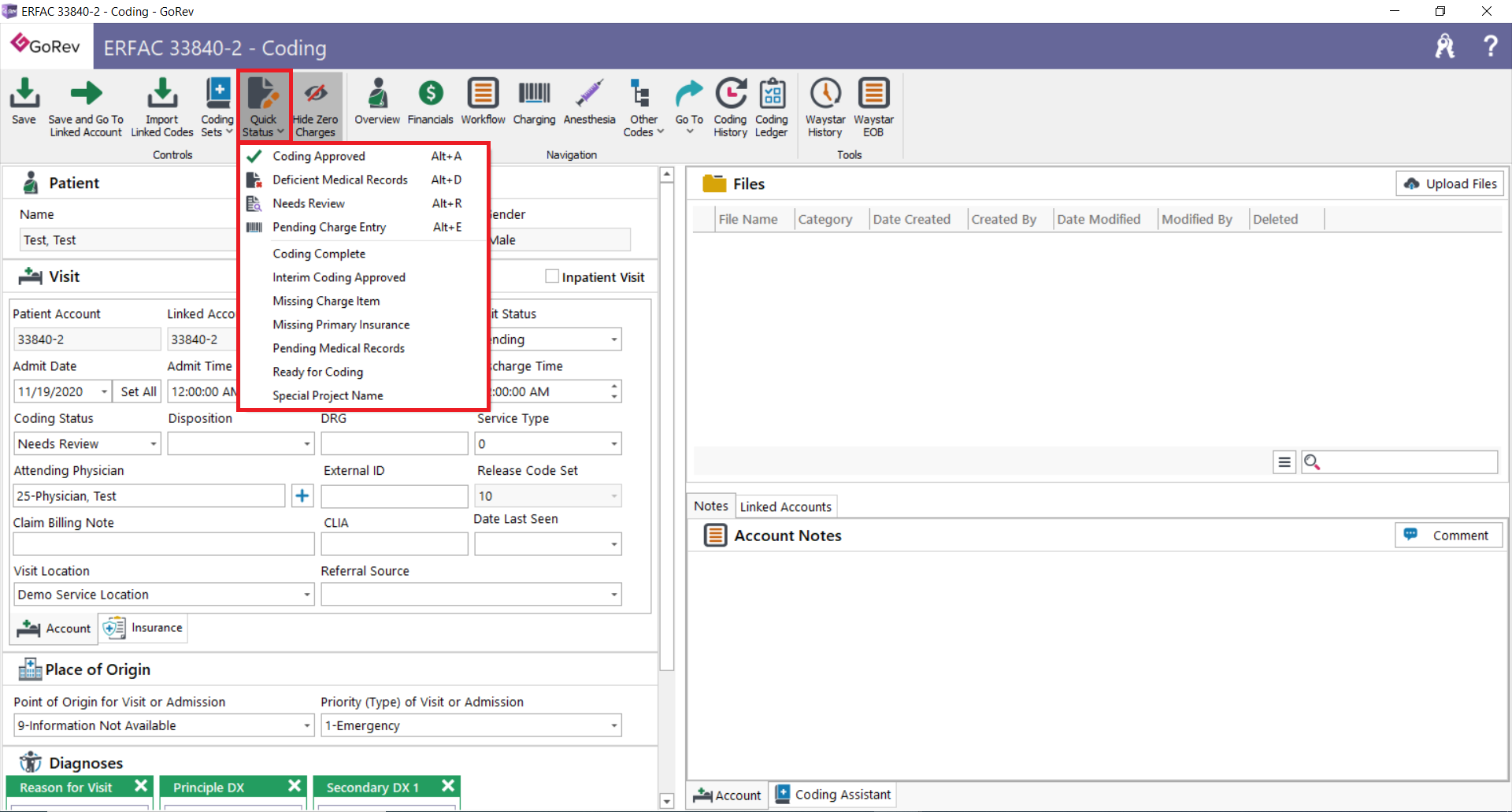Remove the Reason for Visit diagnosis
The width and height of the screenshot is (1512, 812).
[x=141, y=786]
